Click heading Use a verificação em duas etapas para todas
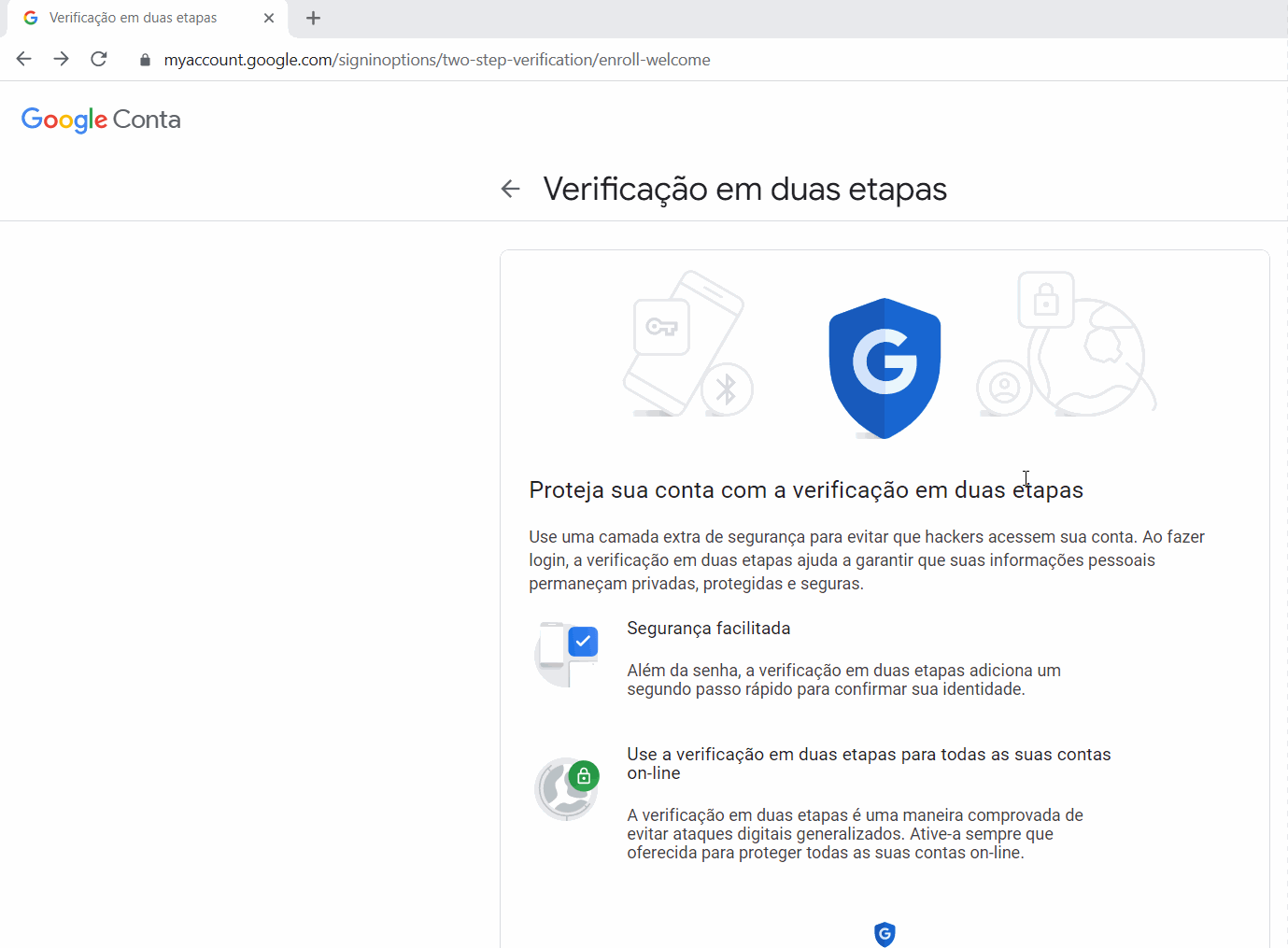 (870, 763)
